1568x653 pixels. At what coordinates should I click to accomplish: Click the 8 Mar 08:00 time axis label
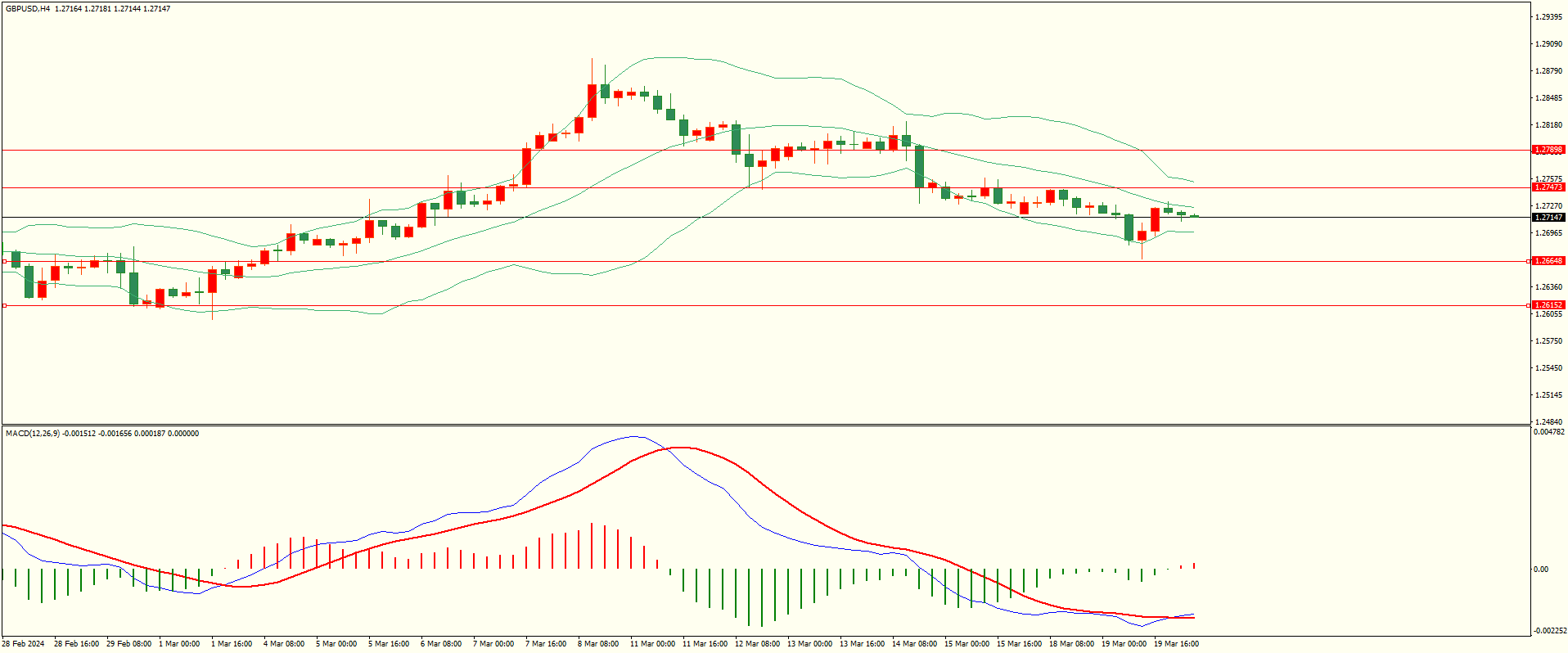click(598, 644)
